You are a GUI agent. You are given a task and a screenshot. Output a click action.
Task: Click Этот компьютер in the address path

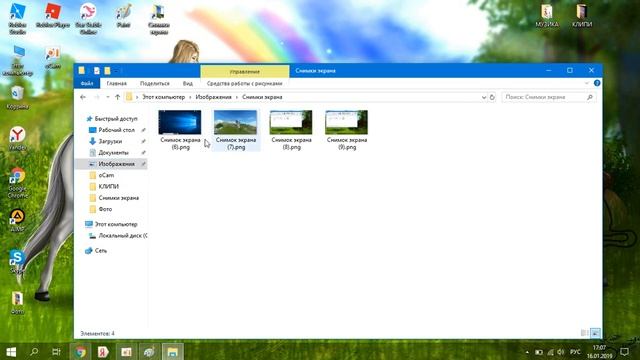click(163, 97)
